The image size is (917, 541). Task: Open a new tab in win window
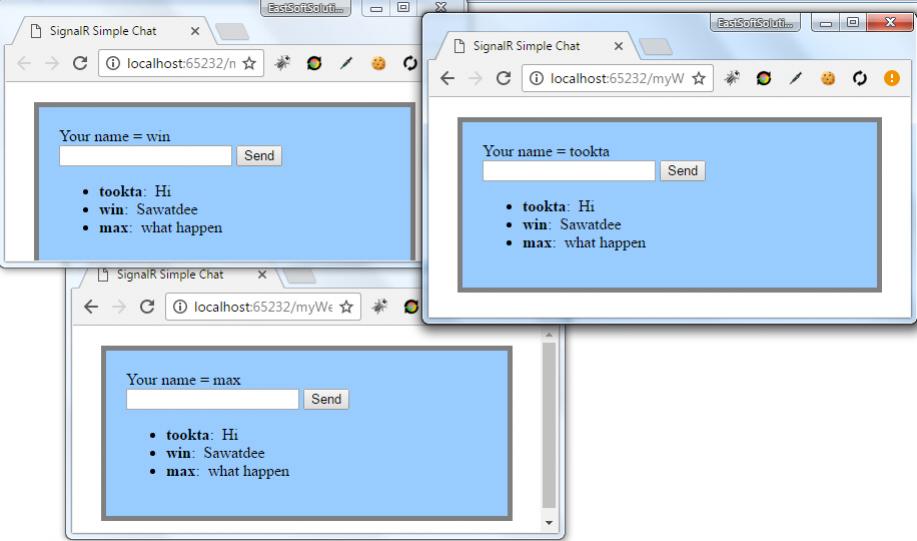click(x=232, y=32)
